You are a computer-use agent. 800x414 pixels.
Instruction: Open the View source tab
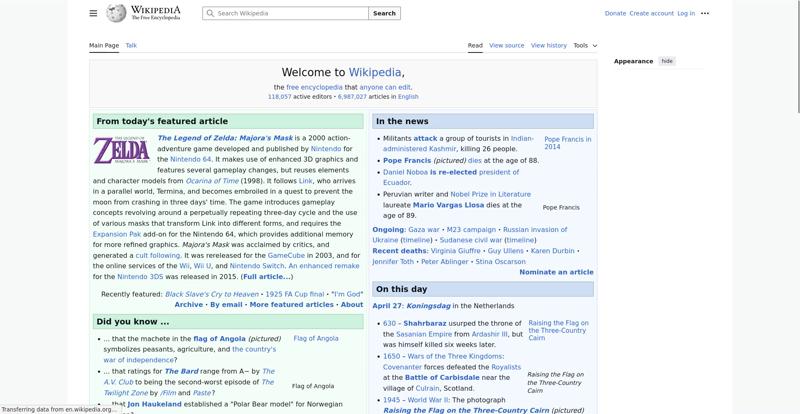(507, 45)
